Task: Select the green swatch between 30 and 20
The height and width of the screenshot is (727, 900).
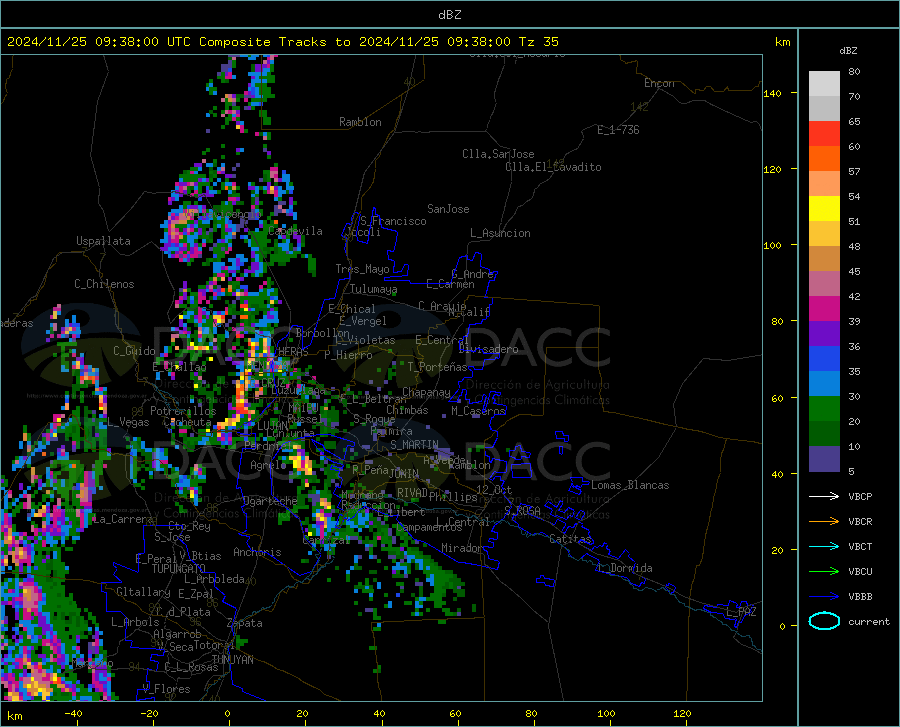Action: click(x=824, y=409)
